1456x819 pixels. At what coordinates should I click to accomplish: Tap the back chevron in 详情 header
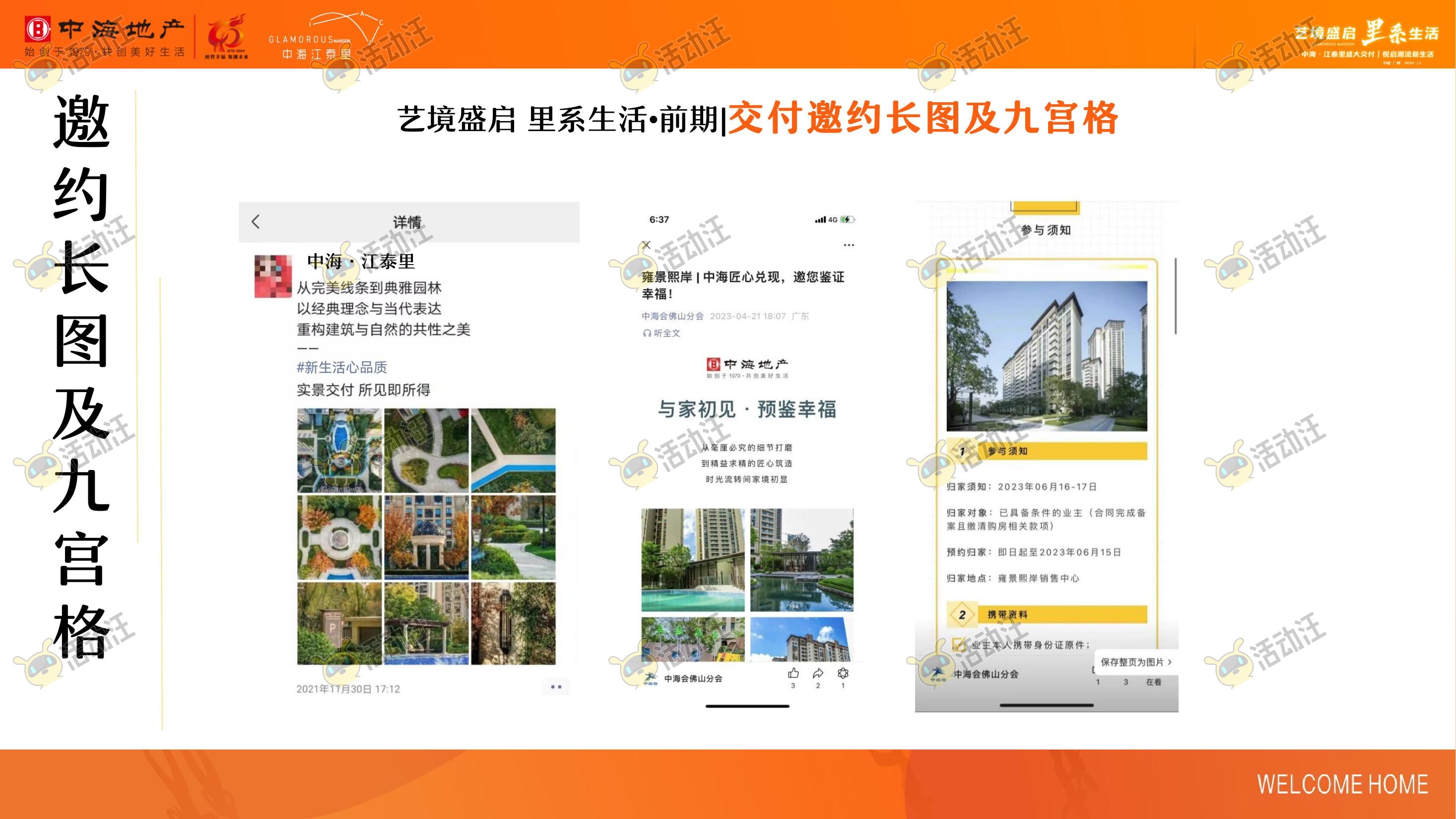256,221
